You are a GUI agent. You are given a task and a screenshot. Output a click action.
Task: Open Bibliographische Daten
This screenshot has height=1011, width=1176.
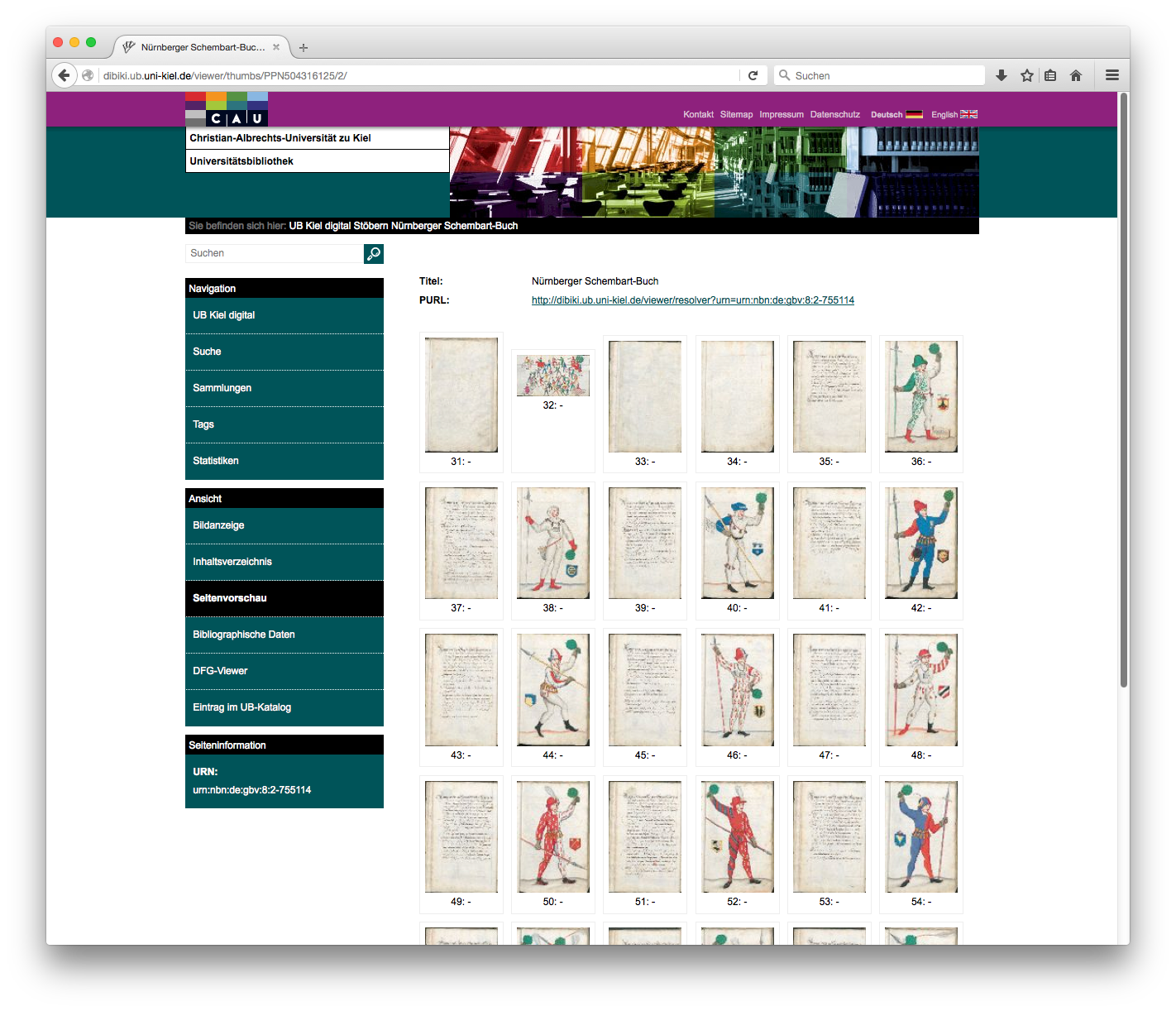[284, 635]
